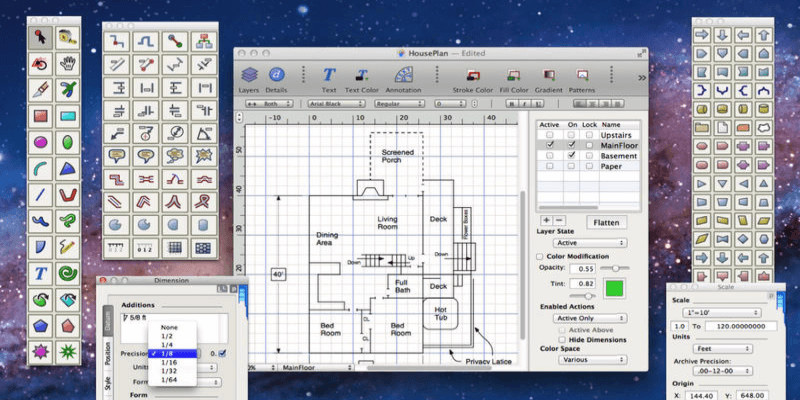Image resolution: width=800 pixels, height=400 pixels.
Task: Select the blue diagonal line tool
Action: [40, 194]
